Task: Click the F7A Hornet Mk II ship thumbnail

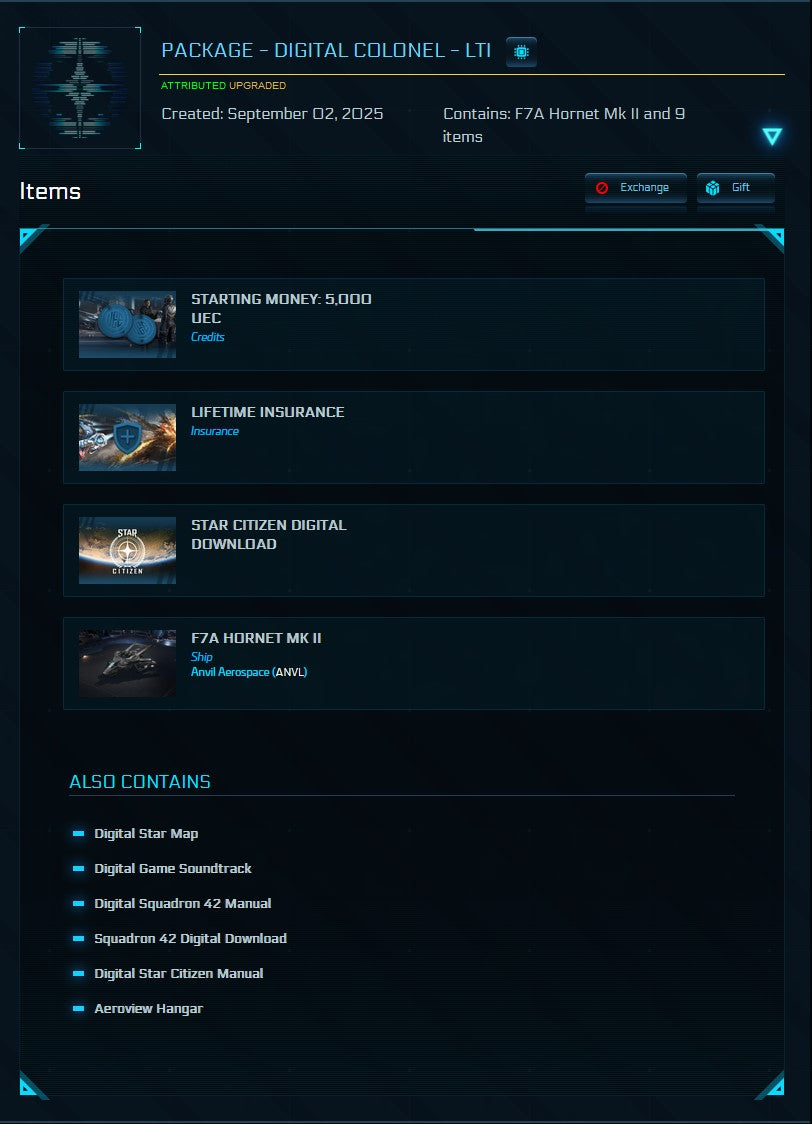Action: point(127,663)
